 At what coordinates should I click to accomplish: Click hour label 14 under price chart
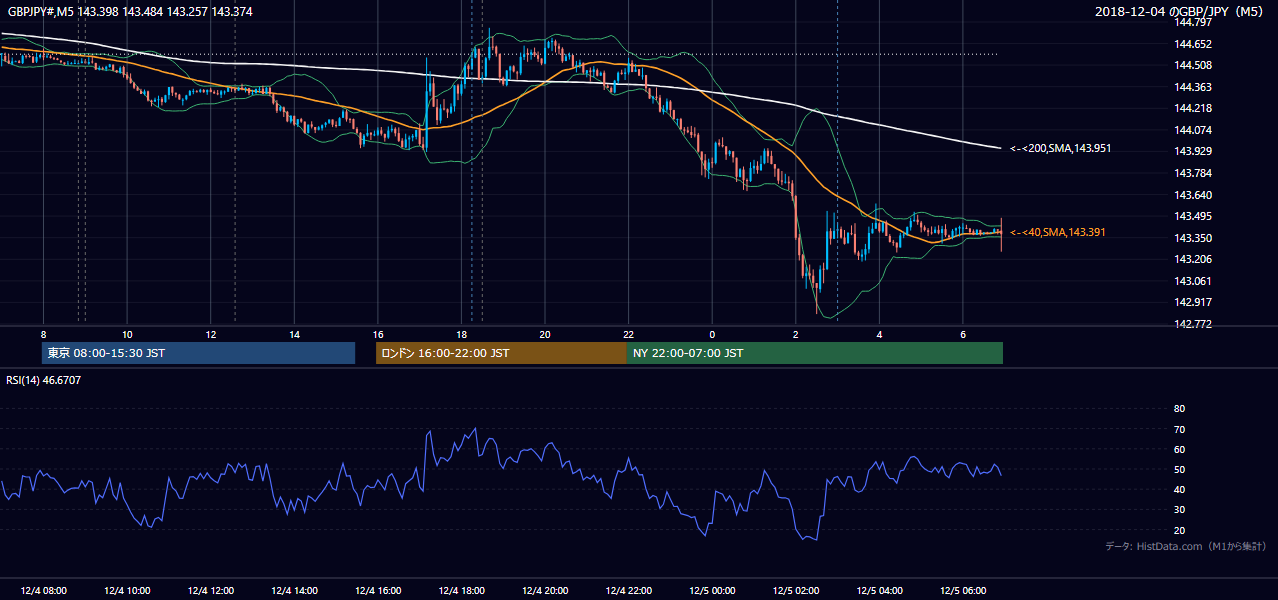[294, 334]
